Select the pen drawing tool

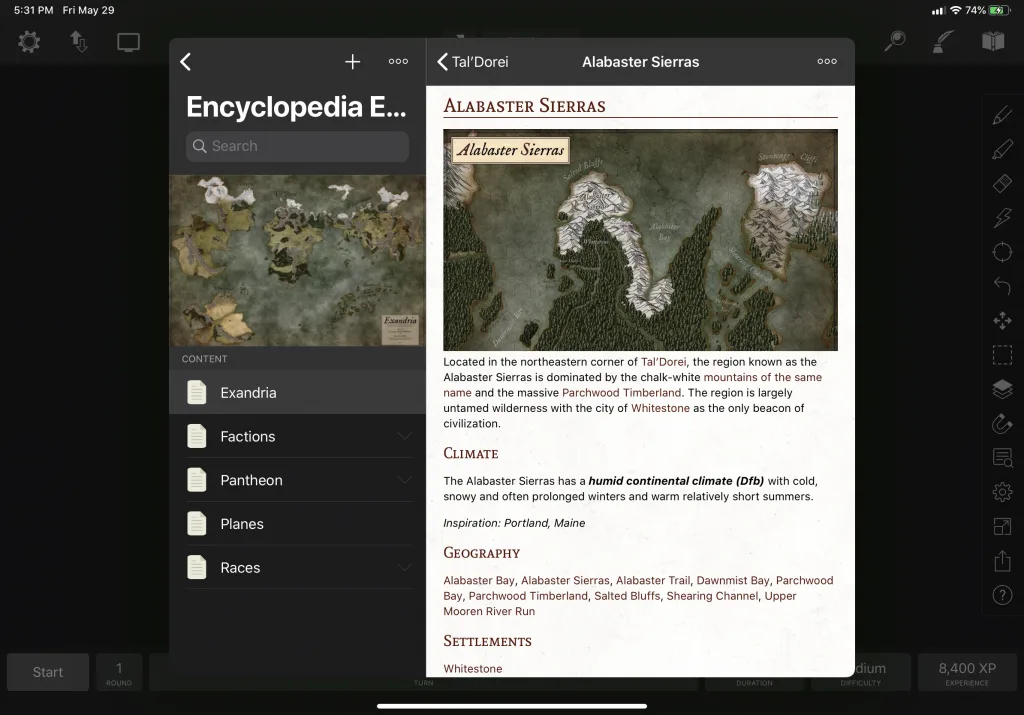(x=1002, y=115)
